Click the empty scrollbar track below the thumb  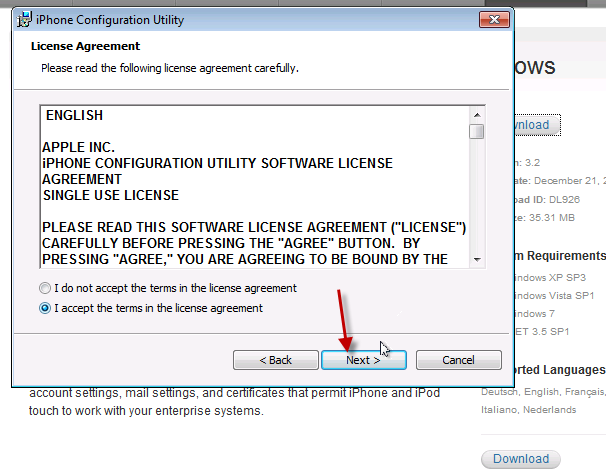click(x=477, y=200)
